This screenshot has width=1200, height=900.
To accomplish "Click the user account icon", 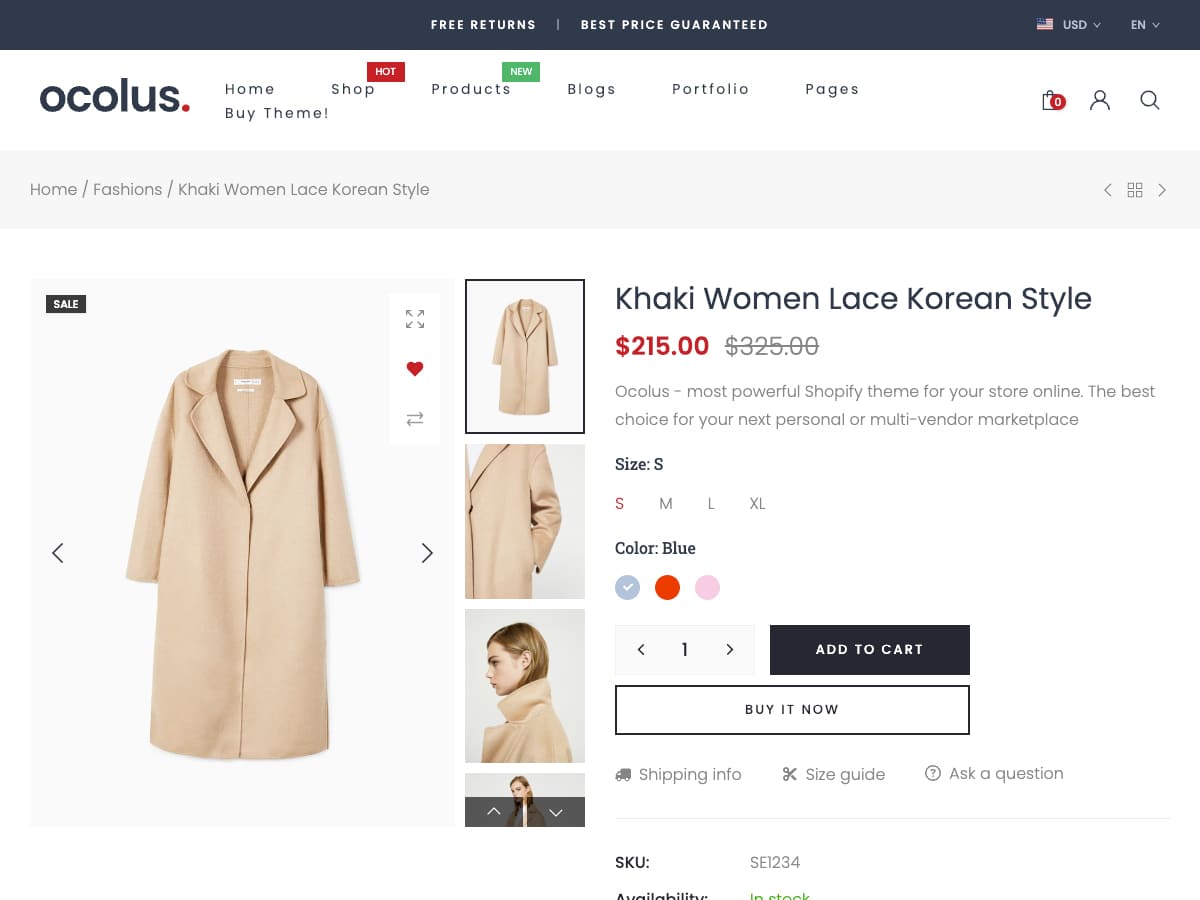I will (x=1100, y=100).
